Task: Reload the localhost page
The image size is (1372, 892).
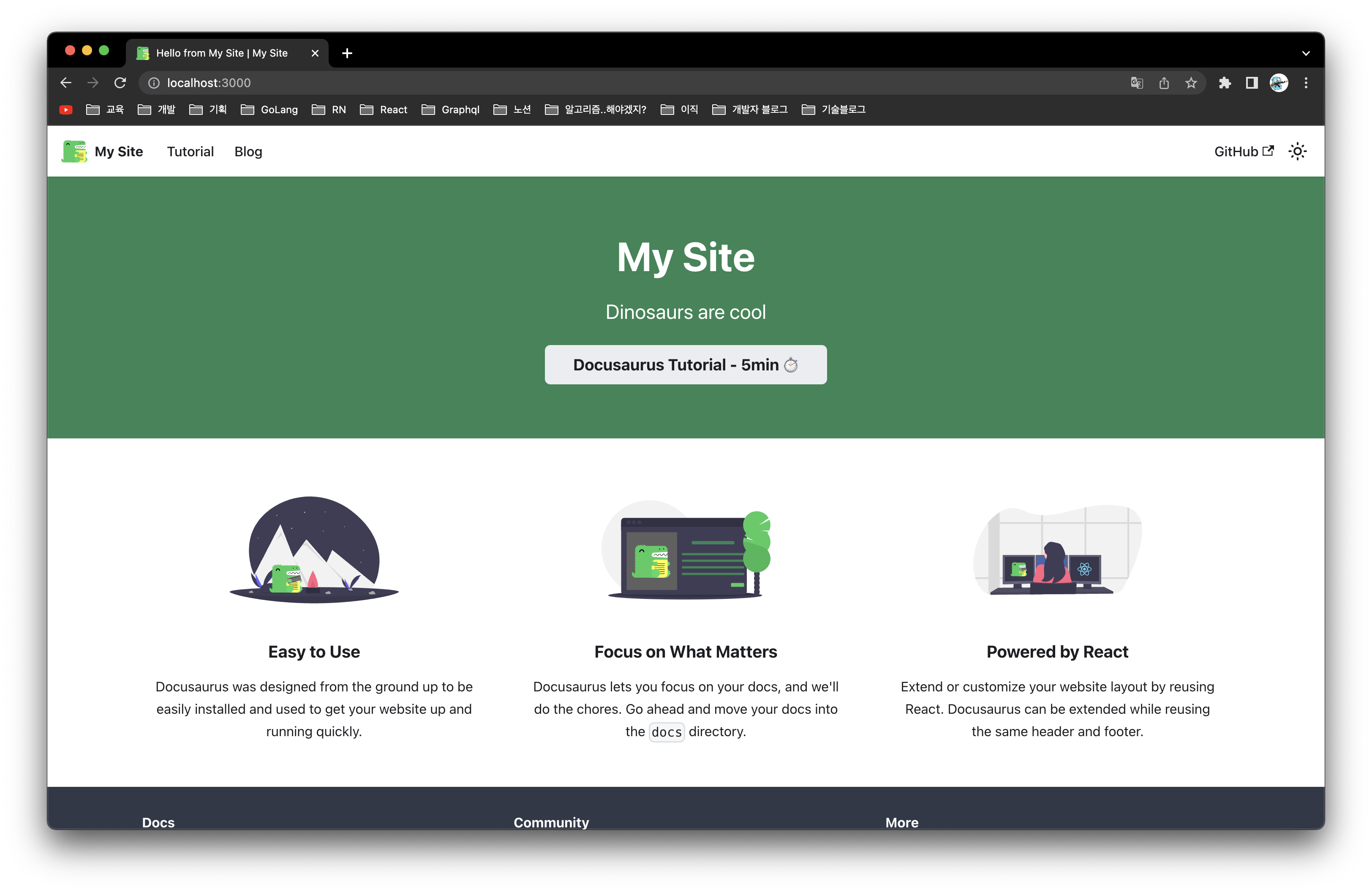Action: click(x=120, y=83)
